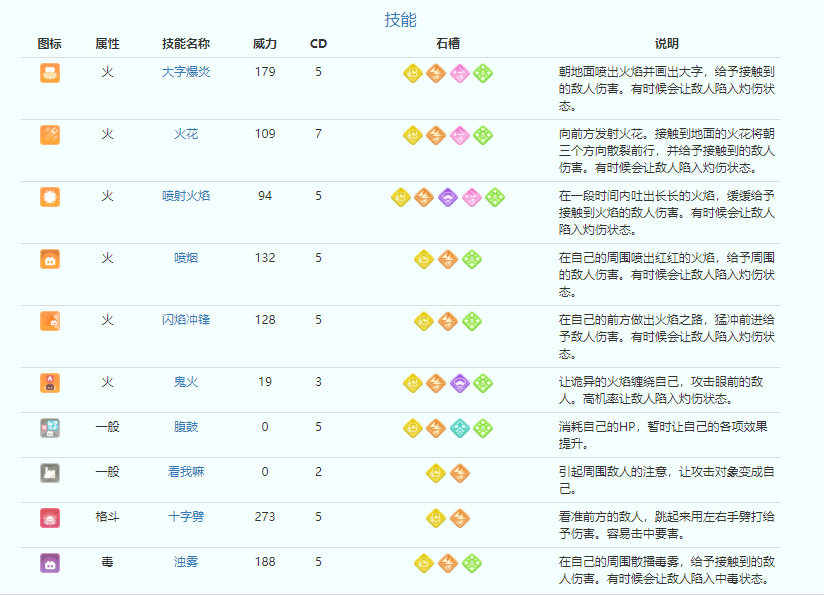Click the 火花 skill icon
Screen dimensions: 824x595
tap(50, 135)
